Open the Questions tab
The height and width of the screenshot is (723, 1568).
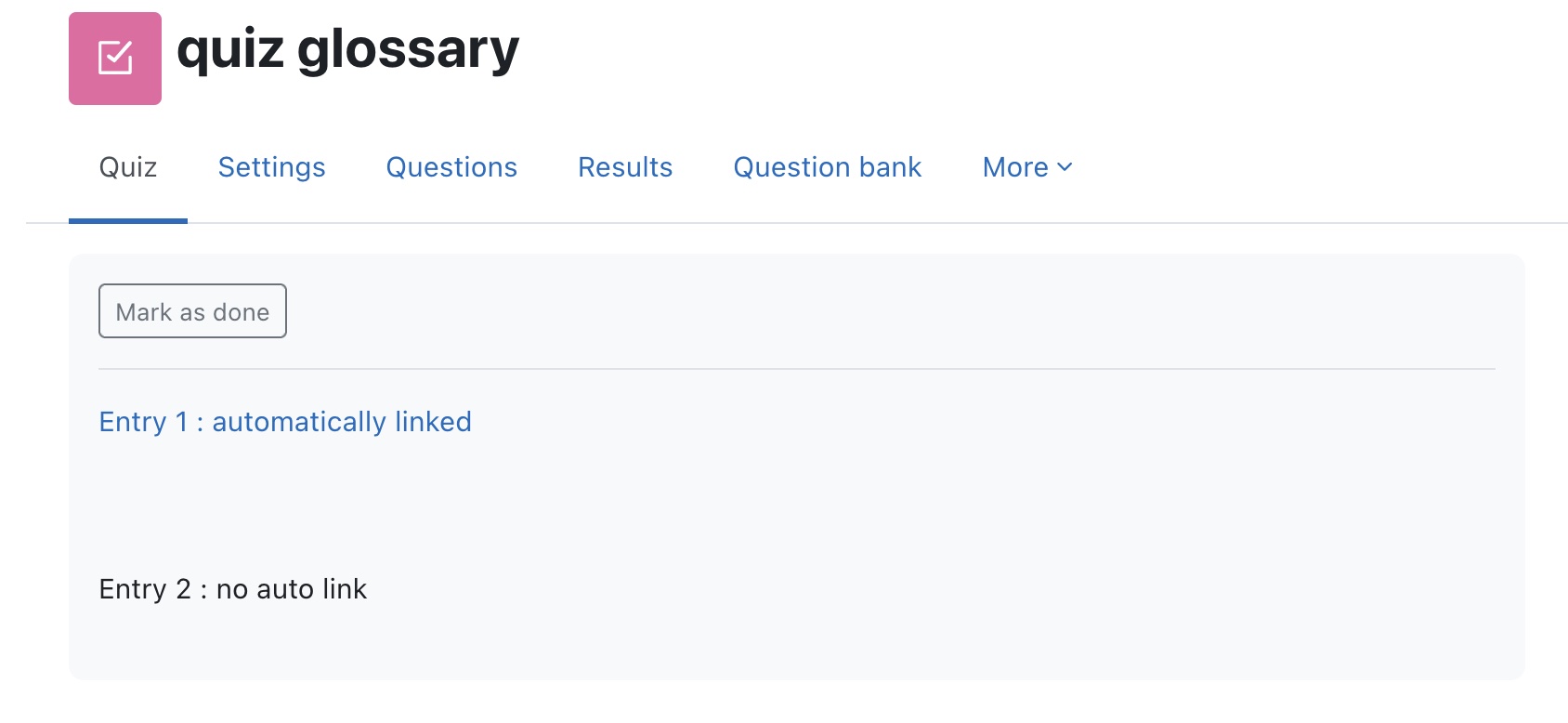tap(451, 167)
